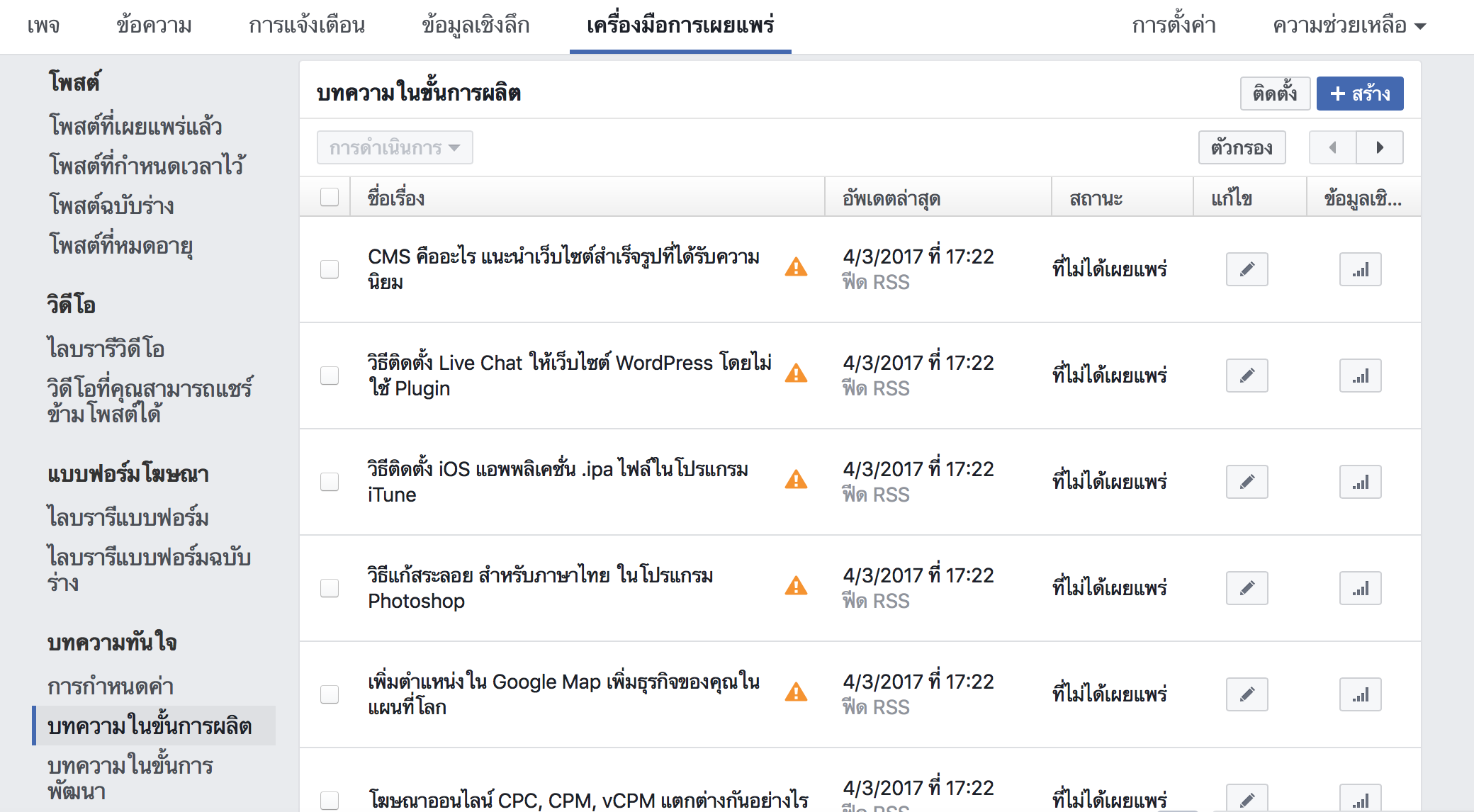Open insights chart for CMS คืออะไร article
Screen dimensions: 1474x812
tap(1360, 269)
